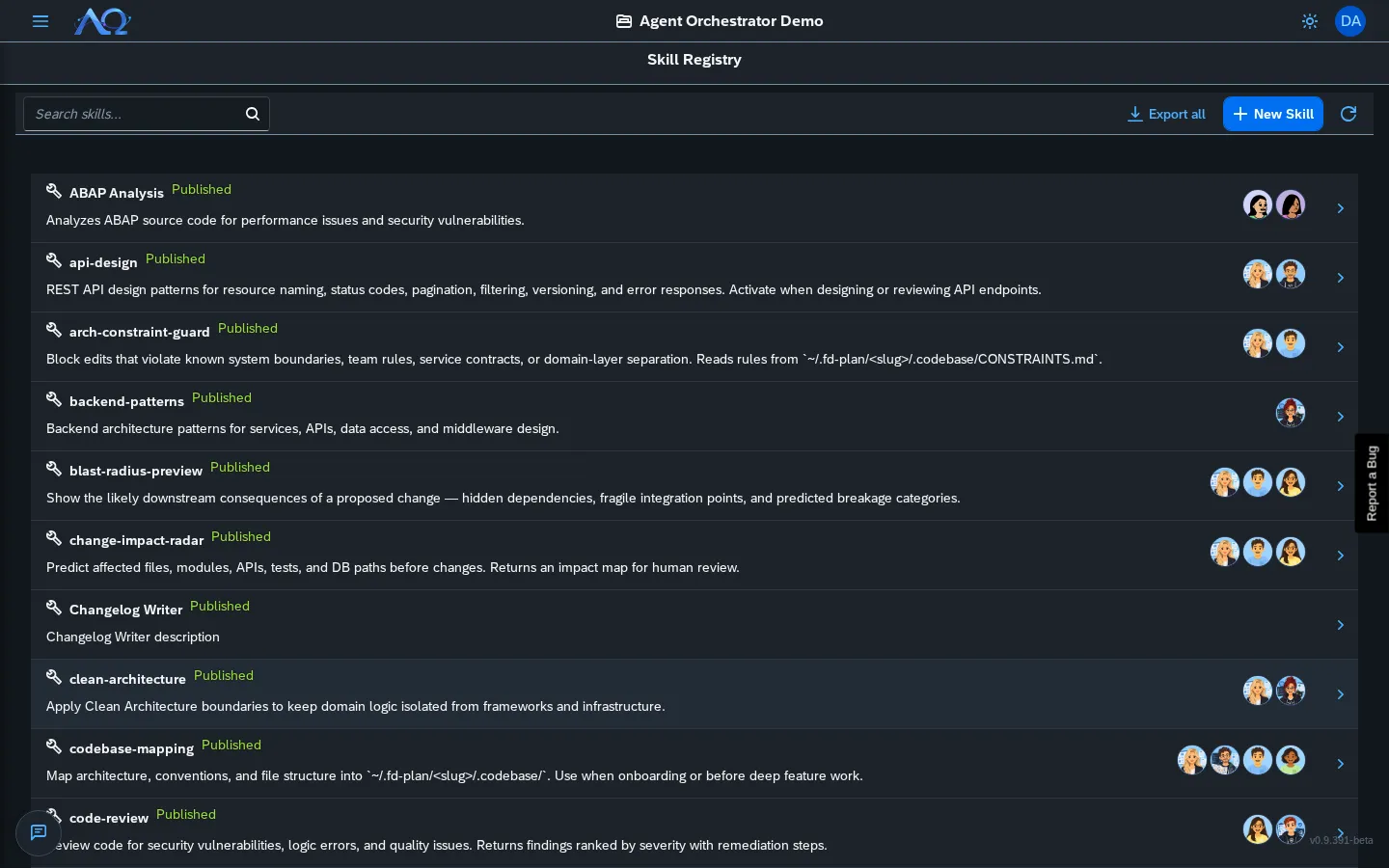Screen dimensions: 1389x868
Task: Click the wrench icon beside api-design
Action: pyautogui.click(x=54, y=260)
